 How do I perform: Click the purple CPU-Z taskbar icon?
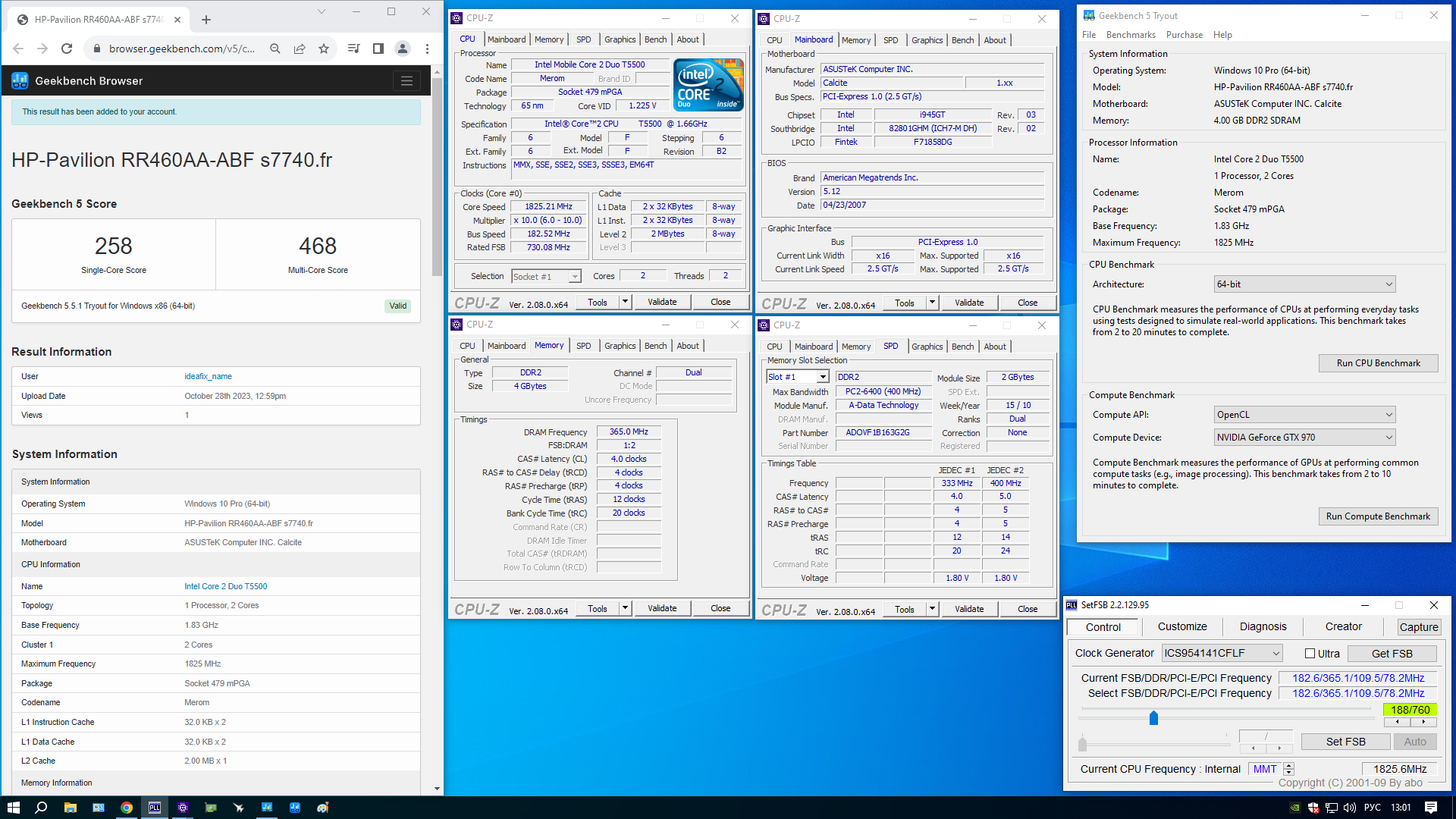point(183,808)
